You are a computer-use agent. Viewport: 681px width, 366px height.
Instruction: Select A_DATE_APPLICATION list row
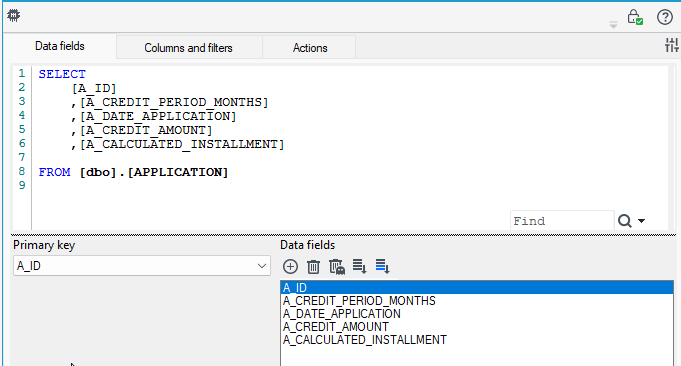[x=477, y=314]
